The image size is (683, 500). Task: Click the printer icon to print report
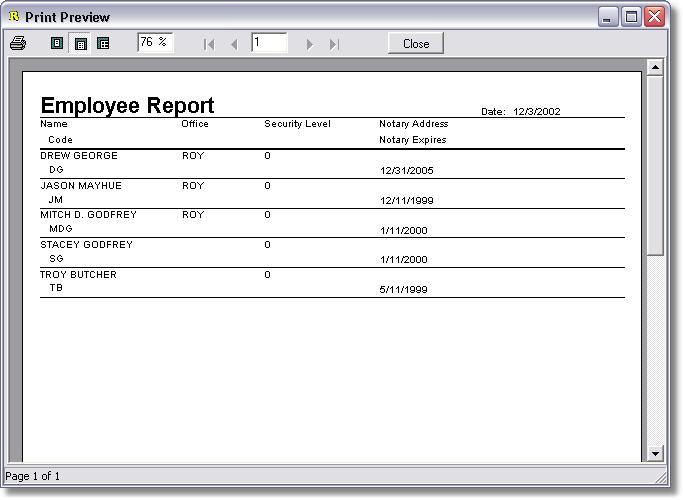[x=18, y=43]
